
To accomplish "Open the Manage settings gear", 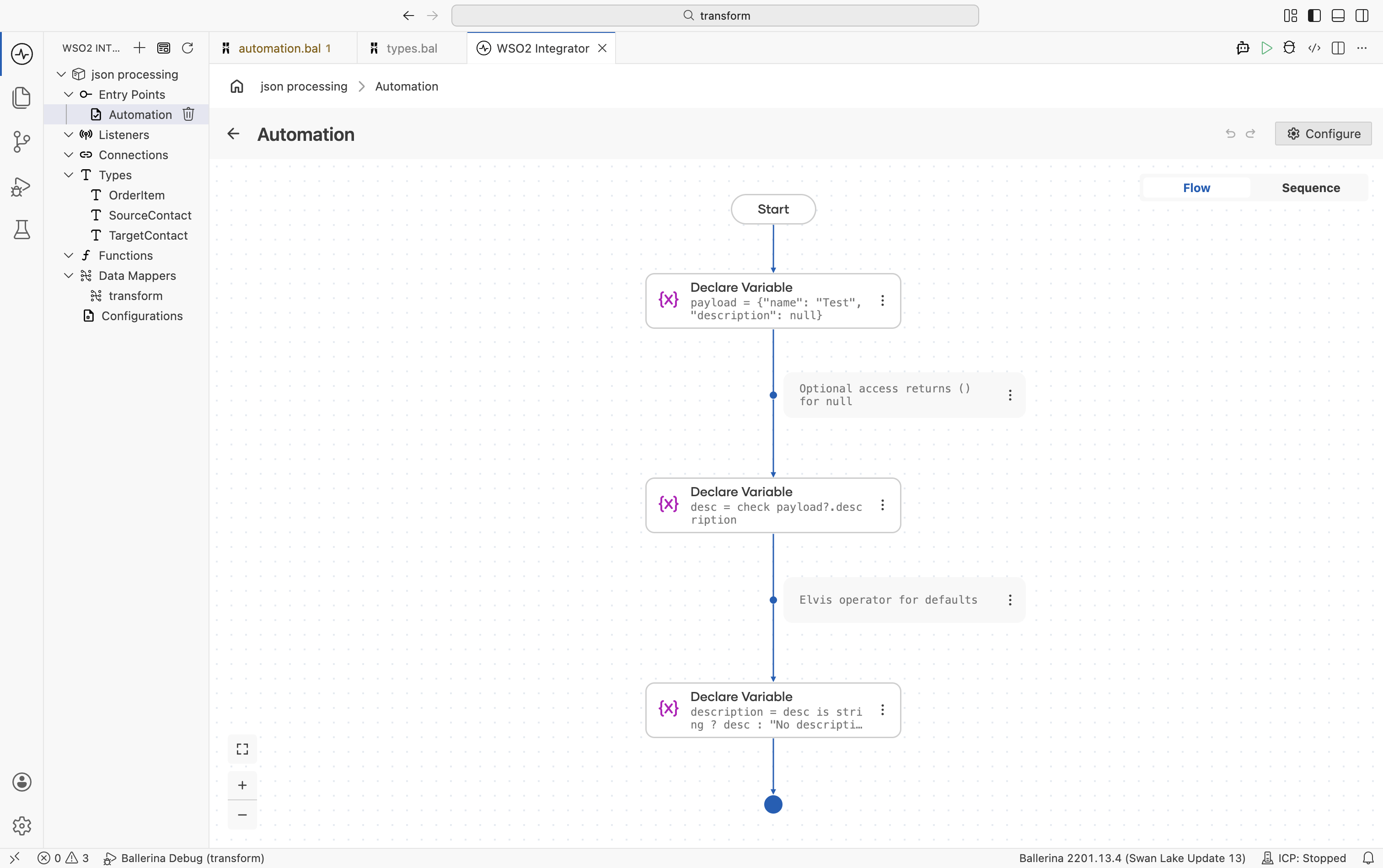I will [x=22, y=825].
